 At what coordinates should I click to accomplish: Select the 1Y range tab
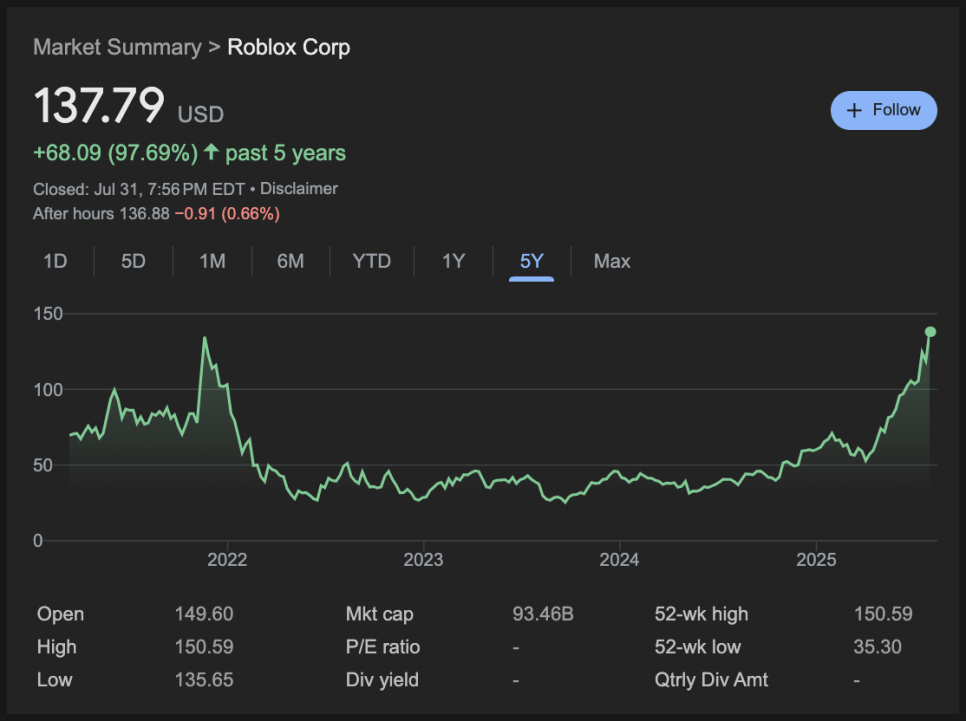tap(453, 261)
